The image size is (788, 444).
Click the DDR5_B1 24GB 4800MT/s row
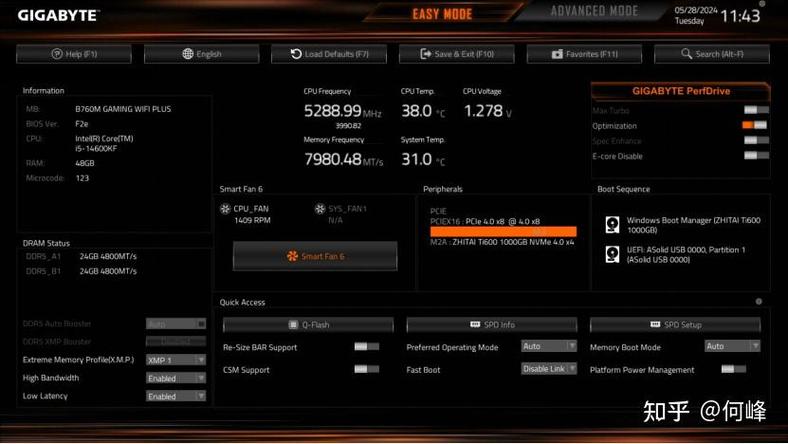(x=81, y=271)
